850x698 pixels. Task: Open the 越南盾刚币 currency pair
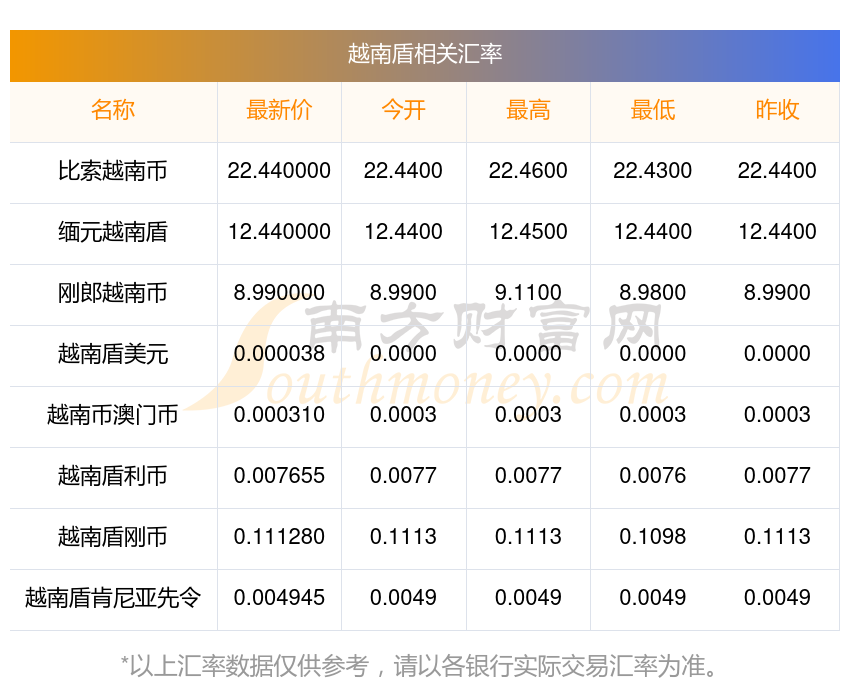point(113,537)
